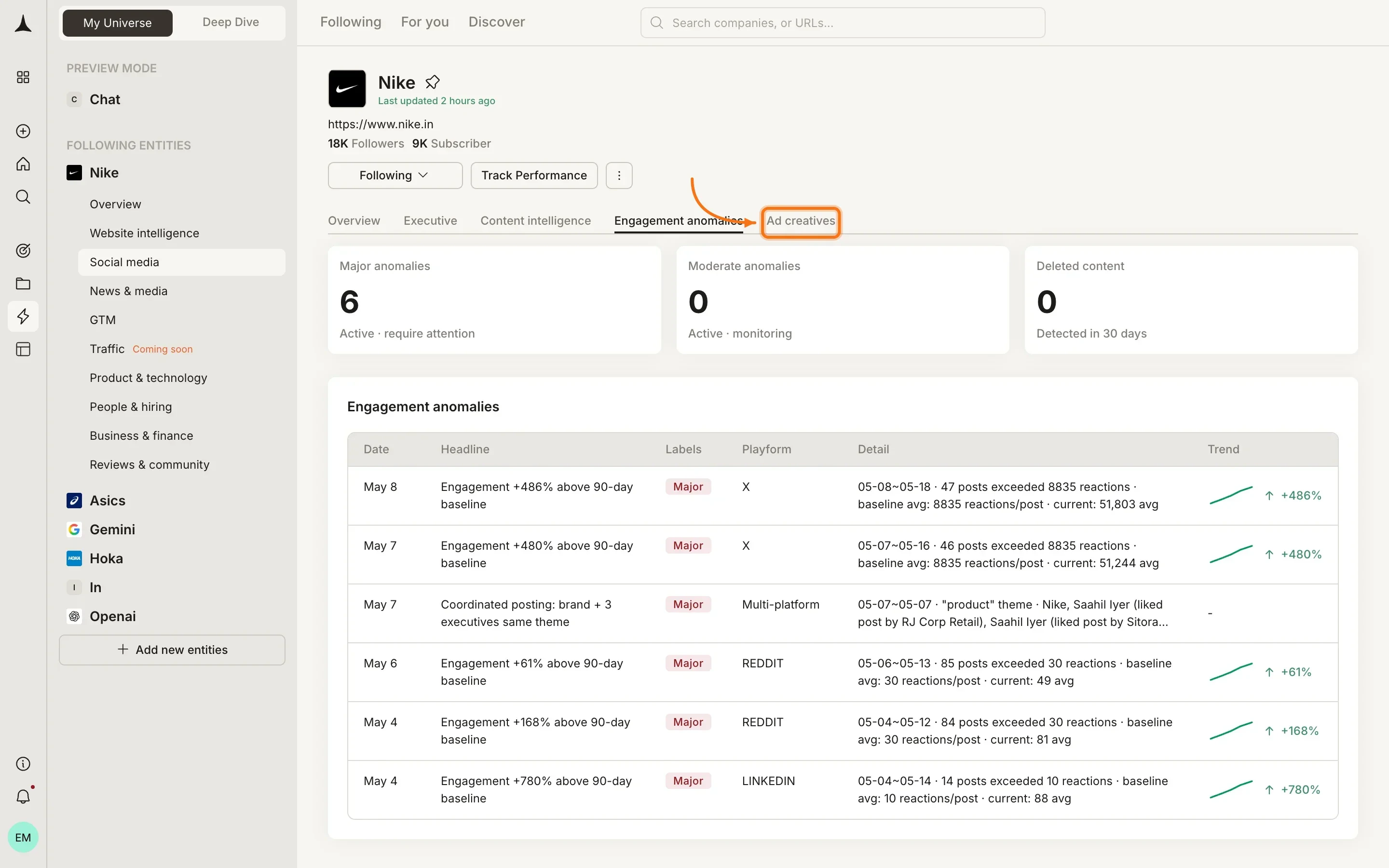The width and height of the screenshot is (1389, 868).
Task: Open the Discover tab
Action: tap(496, 22)
